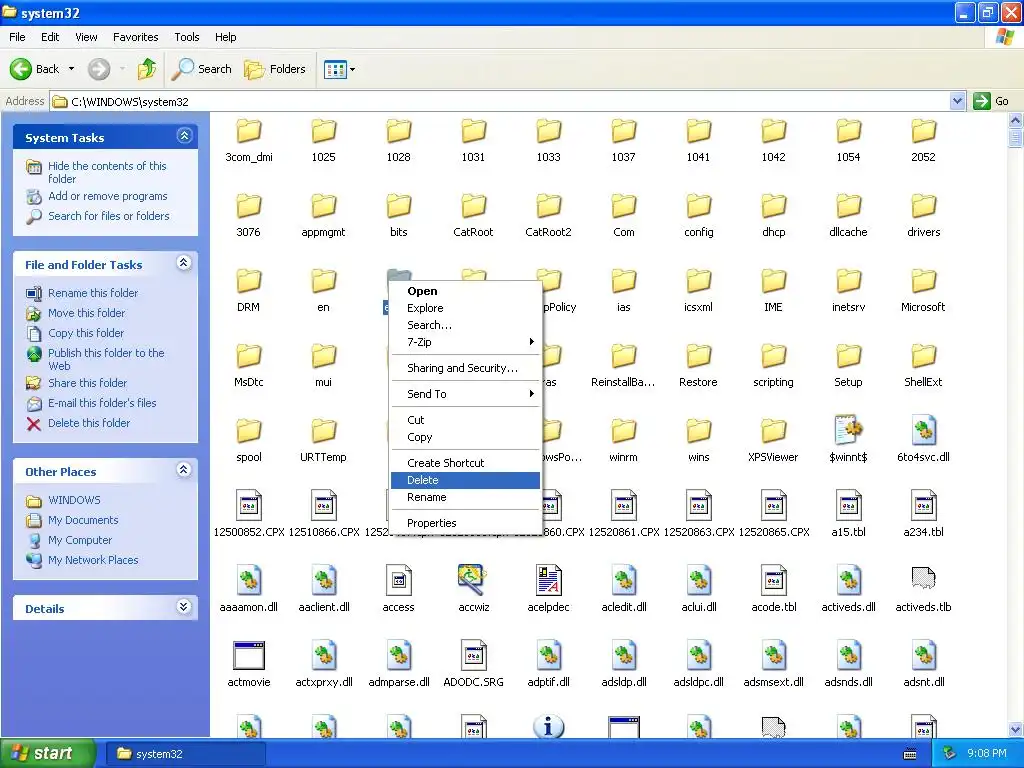Collapse the File and Folder Tasks panel
The image size is (1024, 768).
184,263
